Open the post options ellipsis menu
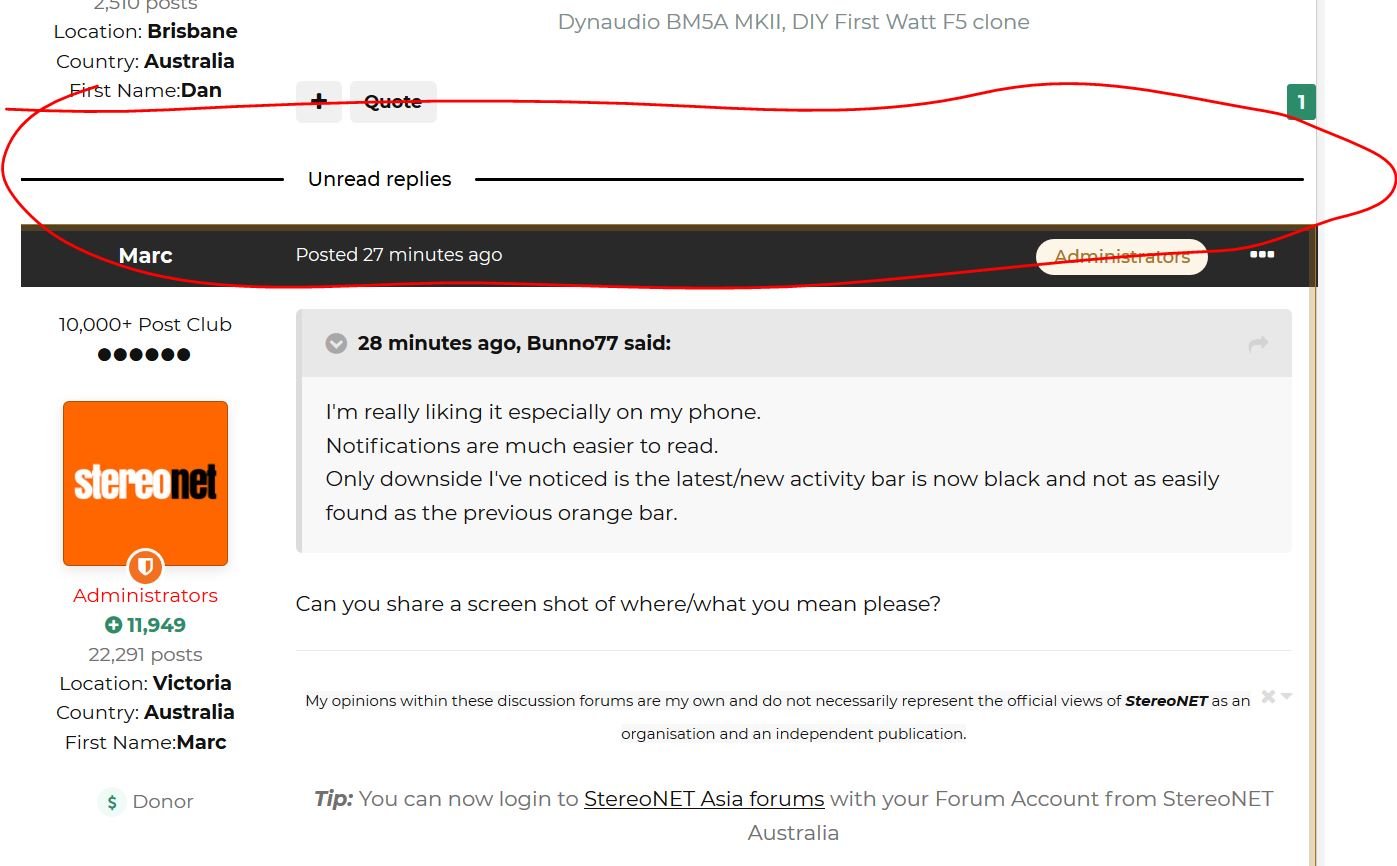Image resolution: width=1397 pixels, height=866 pixels. (1262, 255)
